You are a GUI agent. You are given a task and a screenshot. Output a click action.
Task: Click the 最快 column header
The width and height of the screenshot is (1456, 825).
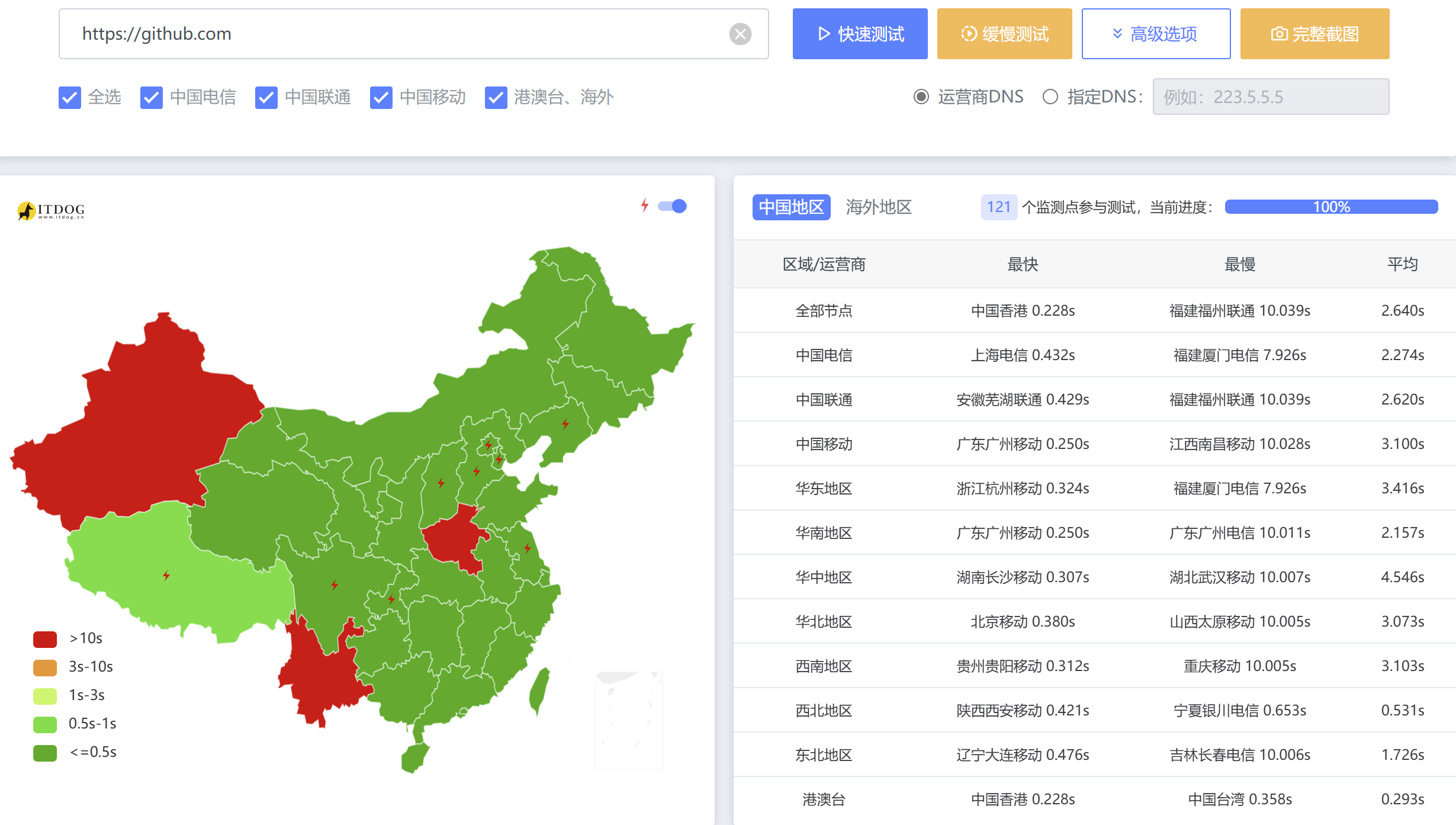coord(1023,264)
